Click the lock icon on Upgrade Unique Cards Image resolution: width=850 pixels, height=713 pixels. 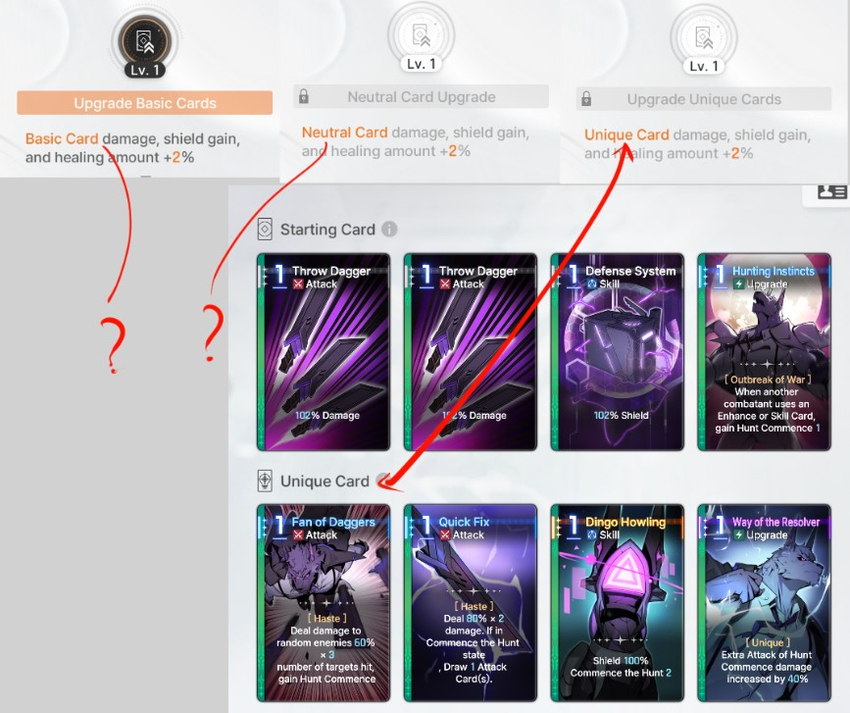(x=586, y=99)
